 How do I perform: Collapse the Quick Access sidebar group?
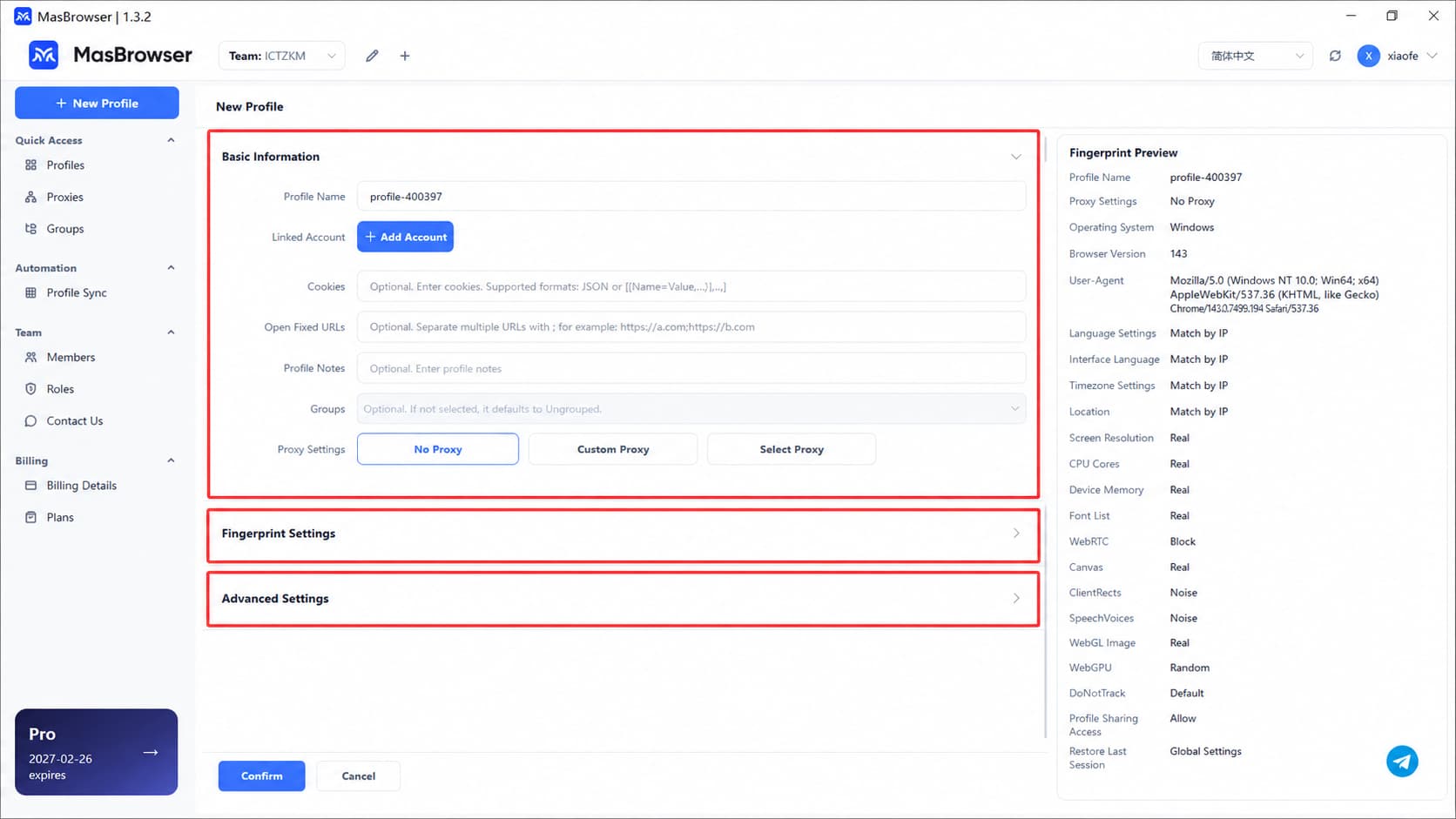pos(171,140)
